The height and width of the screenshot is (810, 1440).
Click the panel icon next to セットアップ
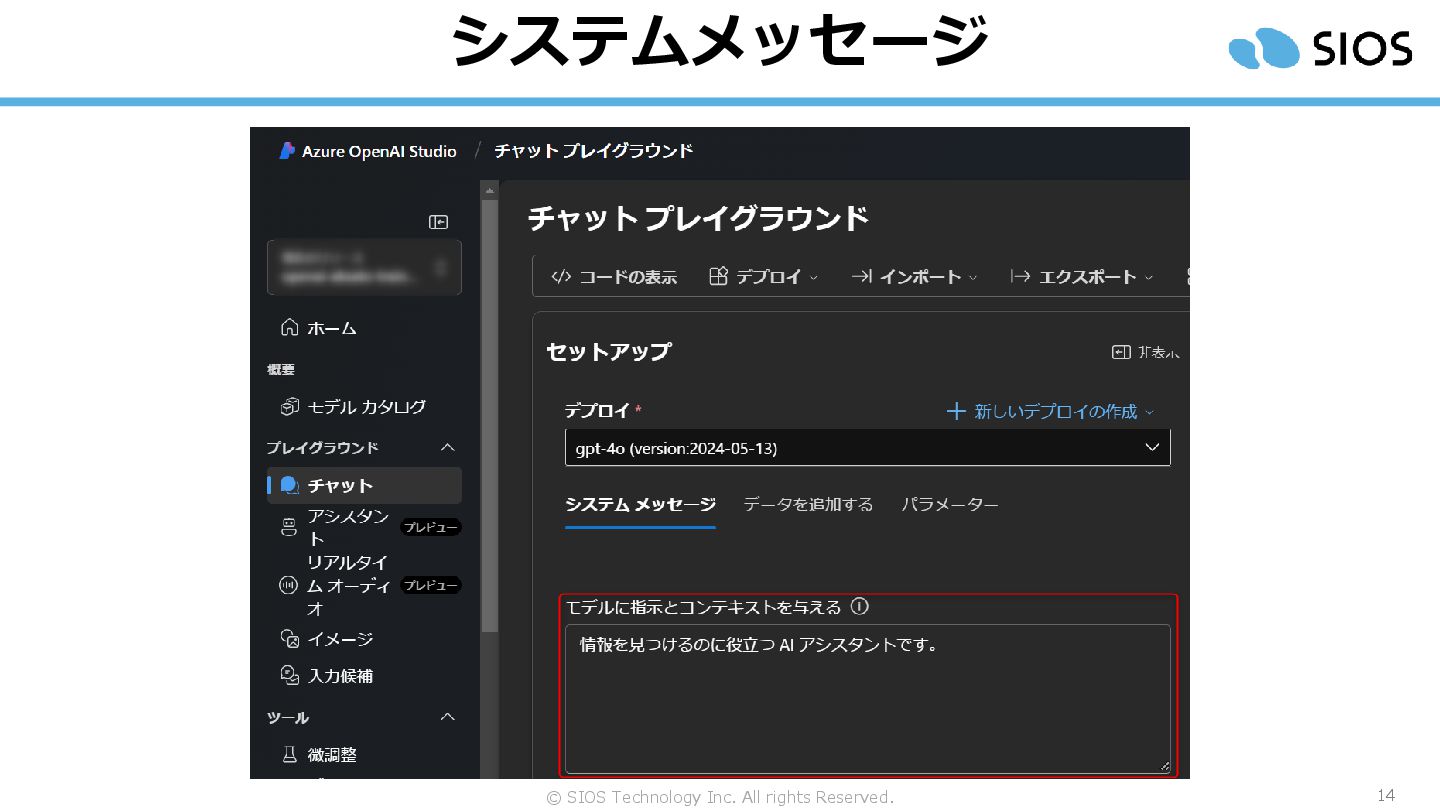1121,352
